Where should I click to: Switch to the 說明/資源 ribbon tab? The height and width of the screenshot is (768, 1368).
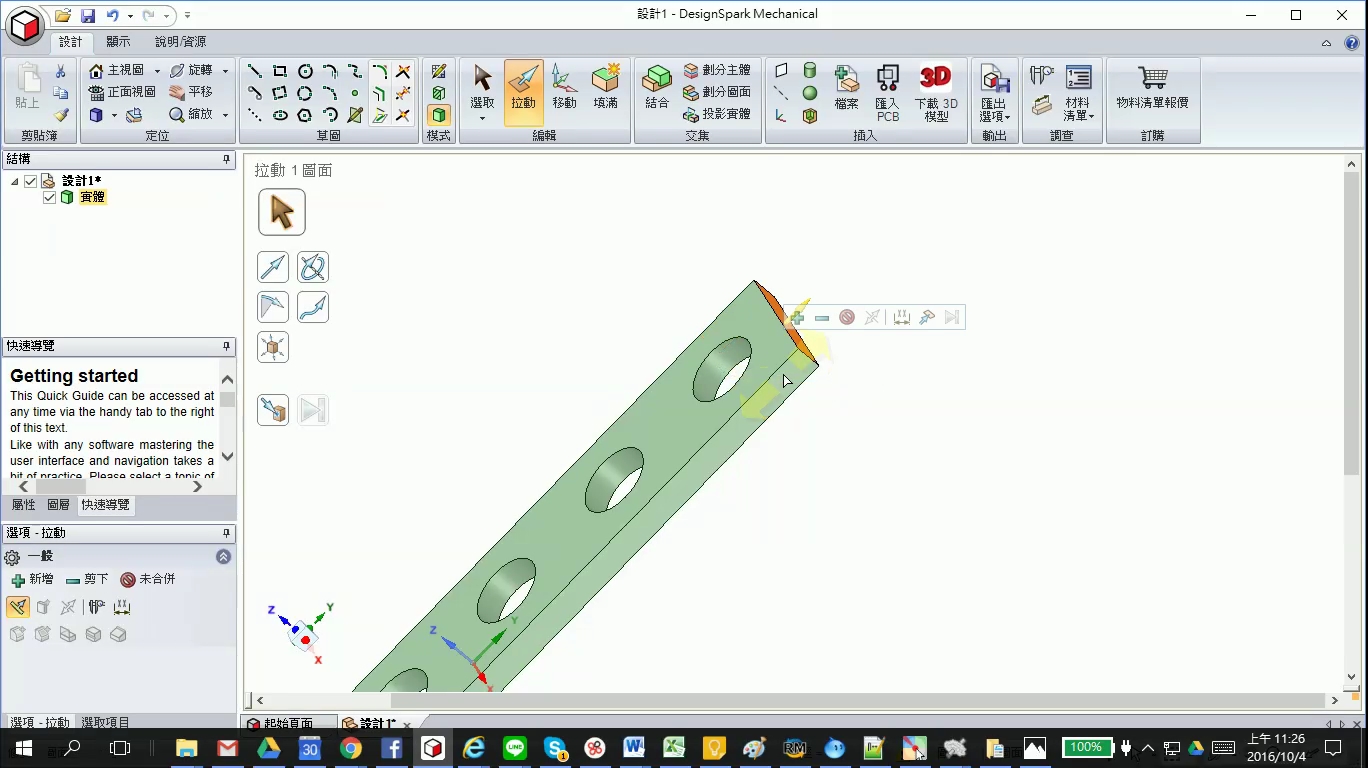[x=181, y=42]
